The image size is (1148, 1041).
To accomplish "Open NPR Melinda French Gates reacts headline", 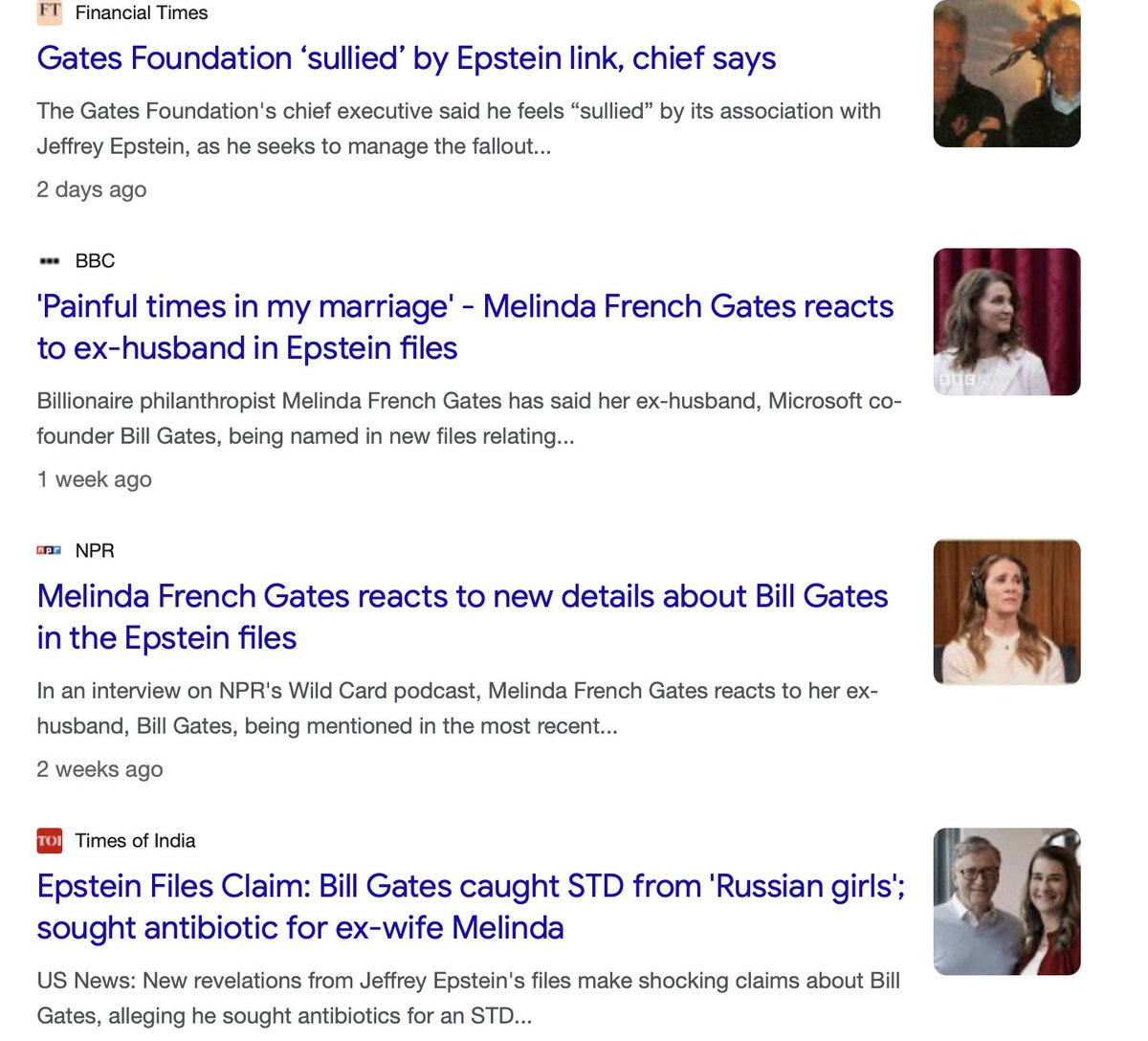I will pos(462,617).
